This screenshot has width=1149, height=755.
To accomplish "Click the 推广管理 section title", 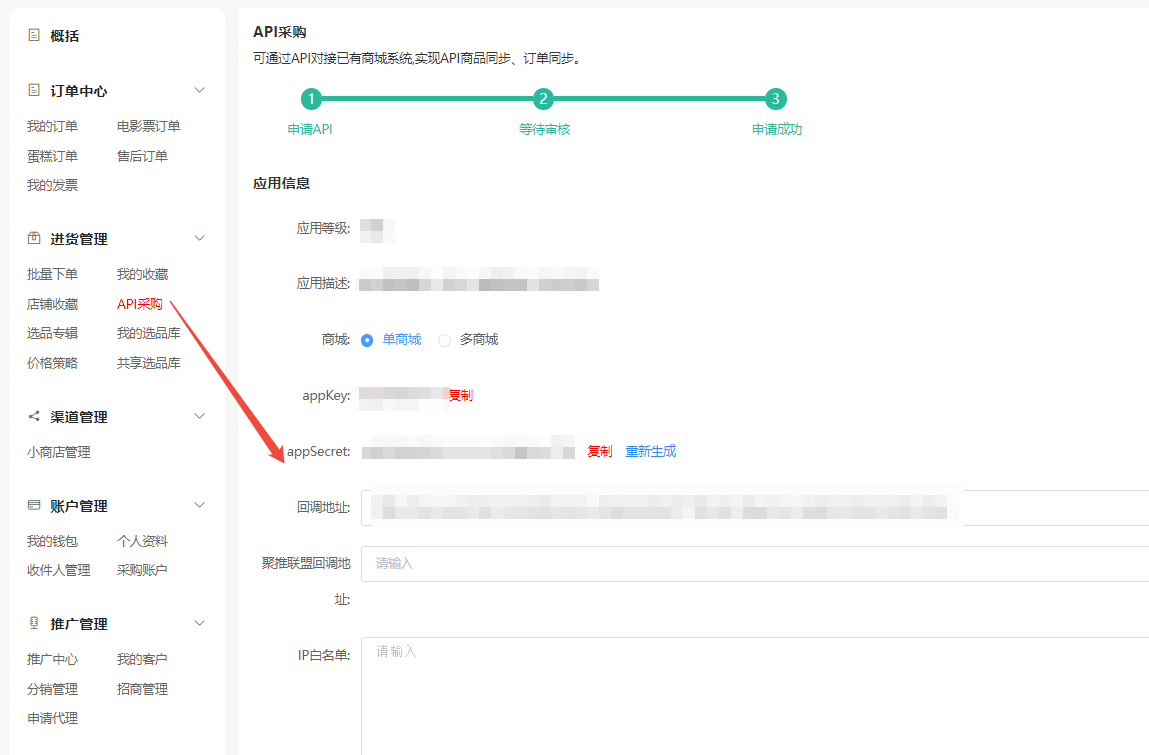I will coord(78,625).
